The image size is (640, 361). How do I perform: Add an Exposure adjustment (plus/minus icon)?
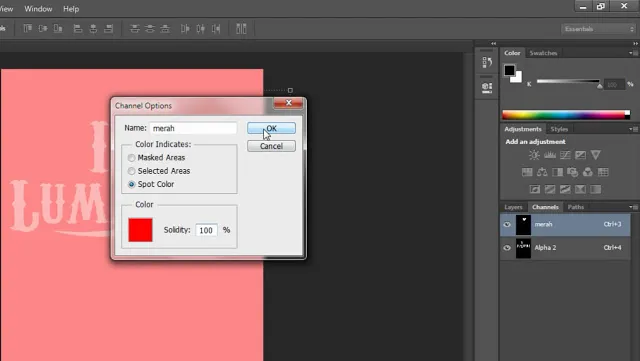[580, 155]
